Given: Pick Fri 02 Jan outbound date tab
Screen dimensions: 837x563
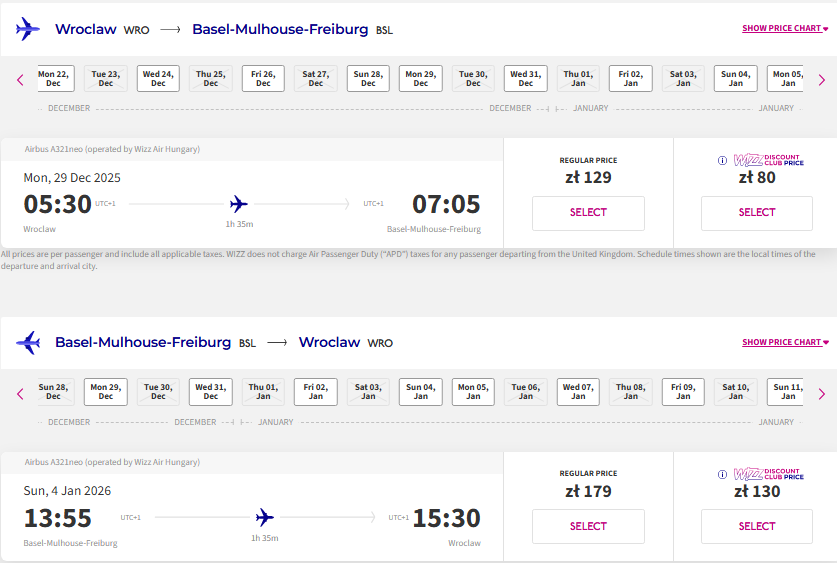Looking at the screenshot, I should pyautogui.click(x=630, y=78).
